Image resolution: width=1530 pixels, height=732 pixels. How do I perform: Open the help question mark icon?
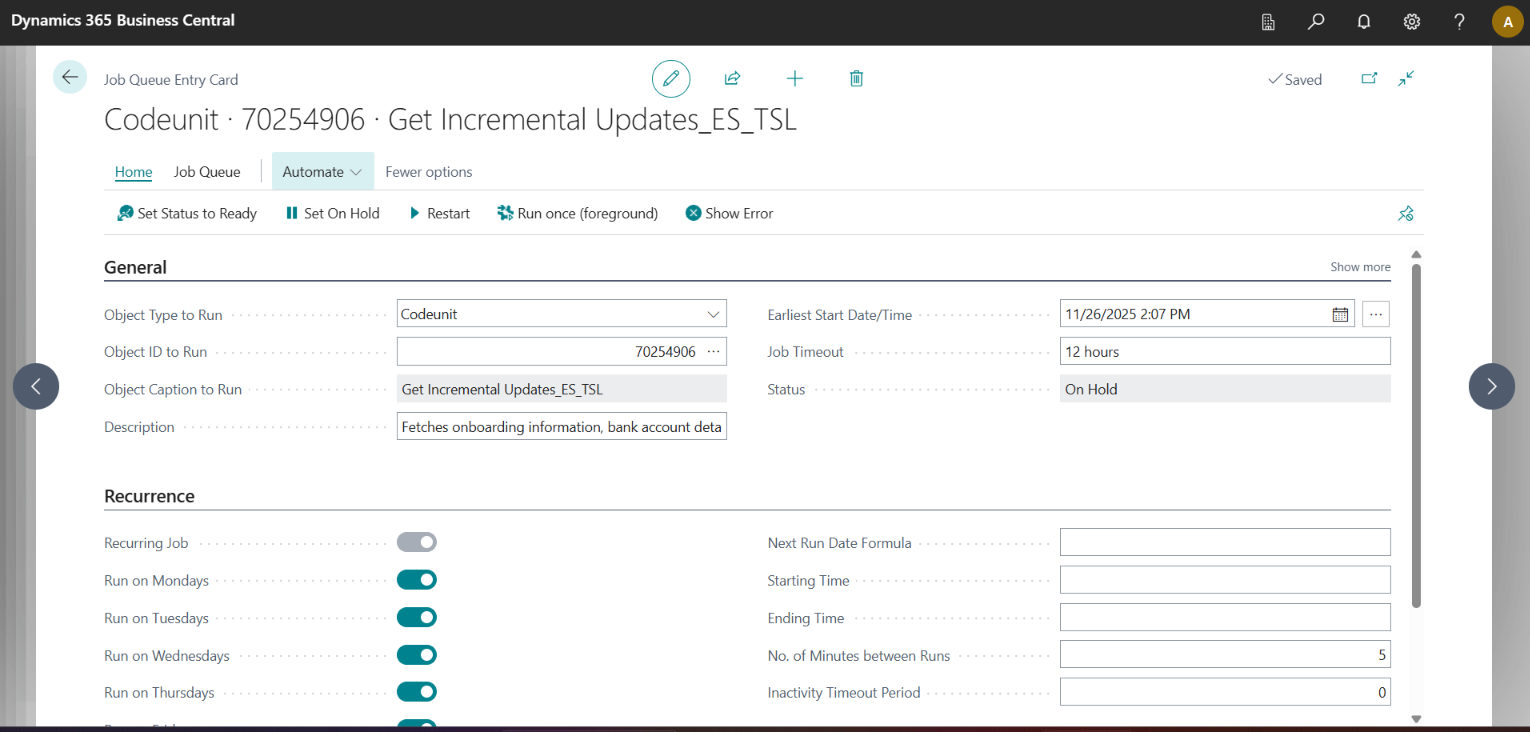(x=1460, y=22)
